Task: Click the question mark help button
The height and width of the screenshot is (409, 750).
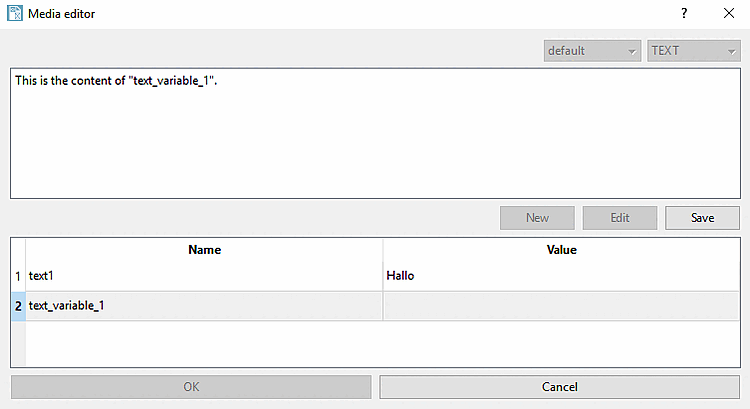Action: [684, 14]
